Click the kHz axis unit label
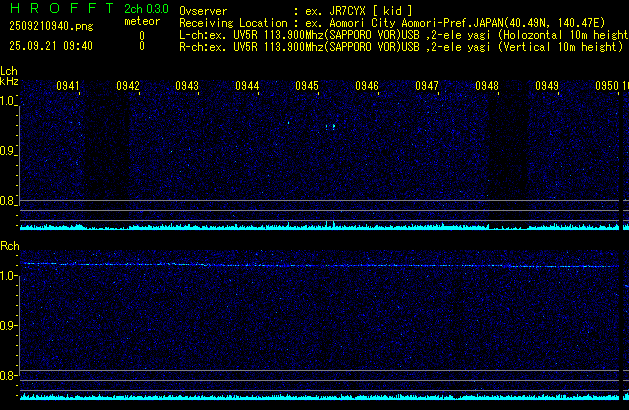The image size is (629, 410). pos(9,83)
